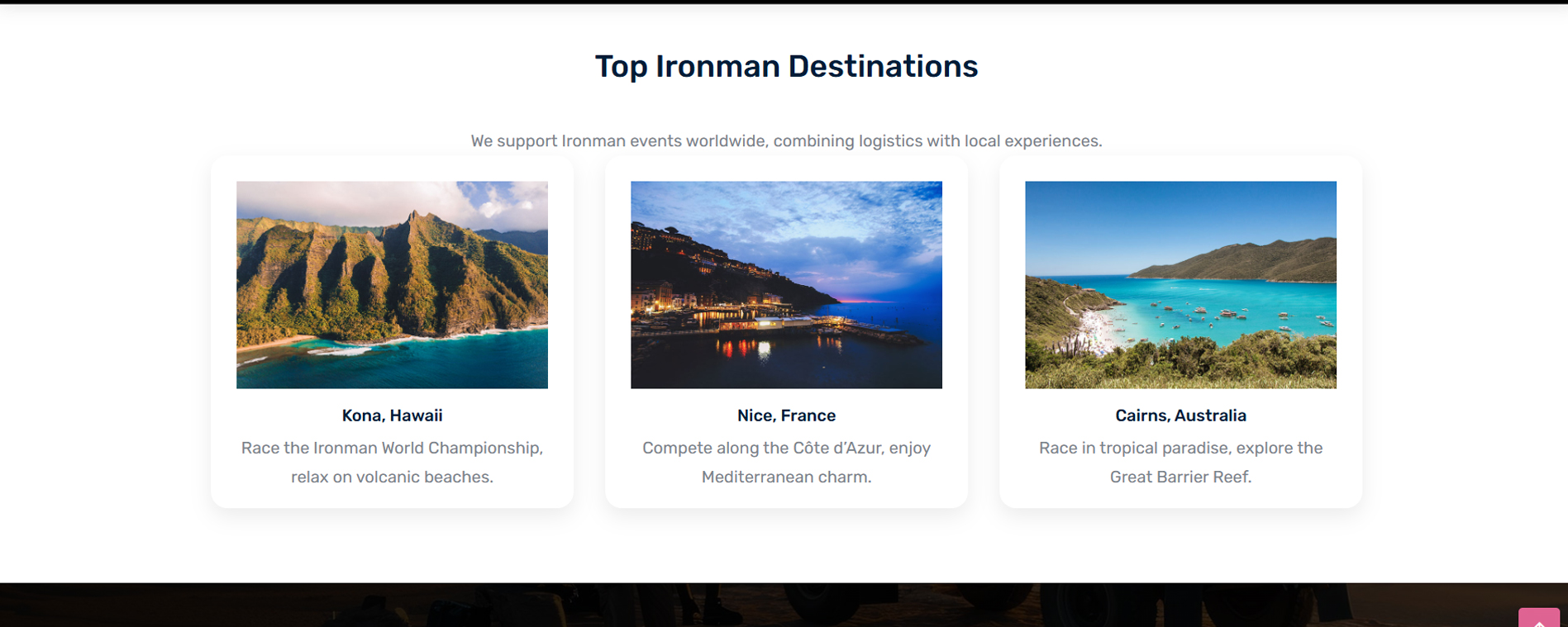The image size is (1568, 627).
Task: Open the Kona, Hawaii mountain coastline photo
Action: [392, 285]
